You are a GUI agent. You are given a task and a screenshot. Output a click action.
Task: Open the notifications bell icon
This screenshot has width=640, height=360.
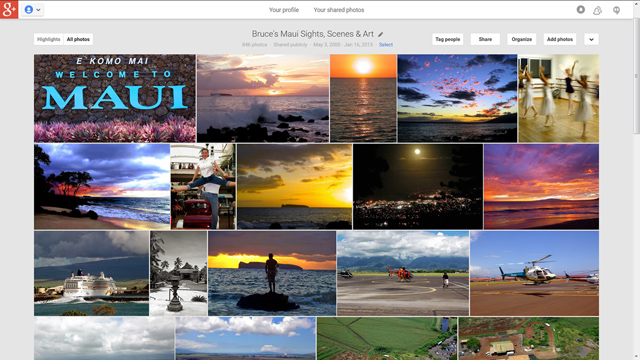click(597, 10)
